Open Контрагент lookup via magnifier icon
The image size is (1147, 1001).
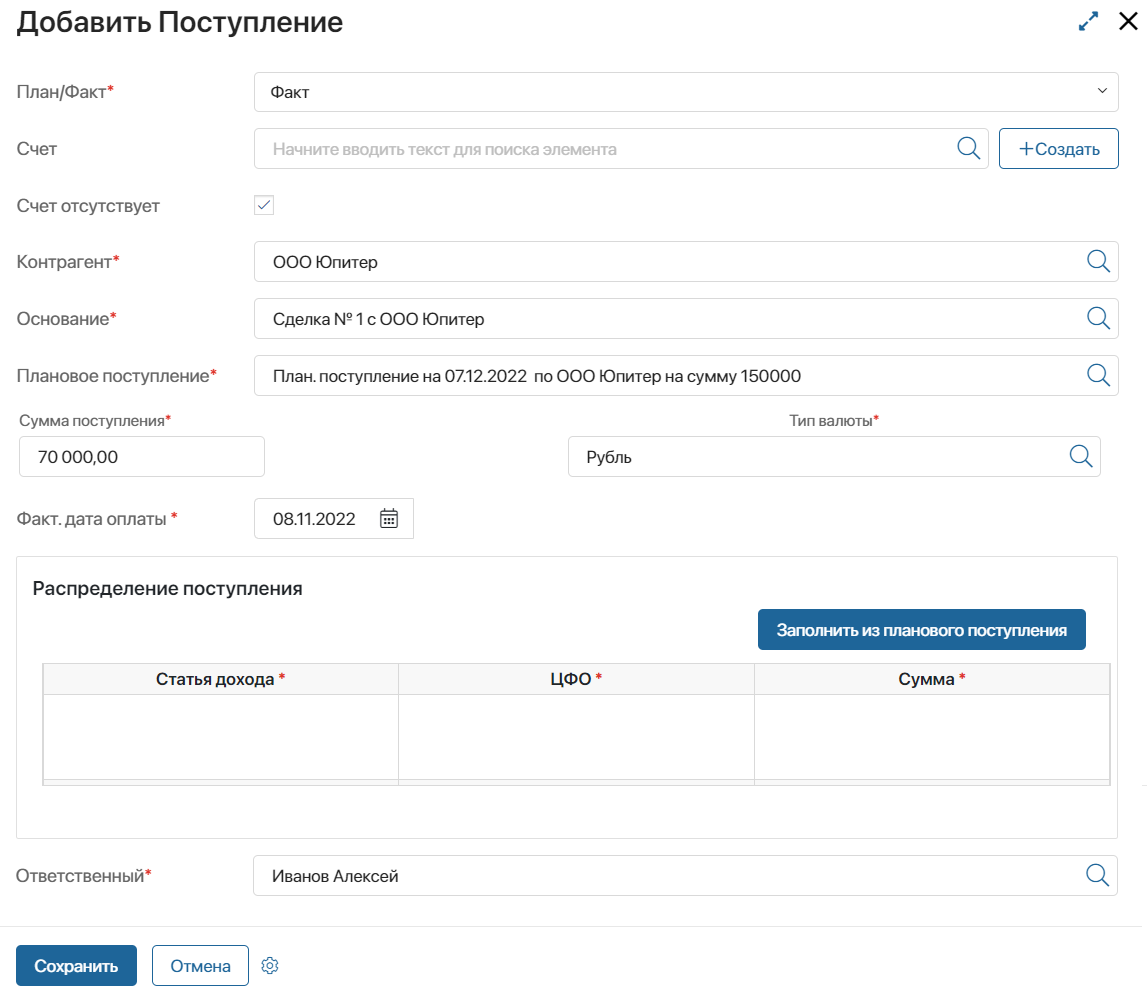[x=1098, y=261]
